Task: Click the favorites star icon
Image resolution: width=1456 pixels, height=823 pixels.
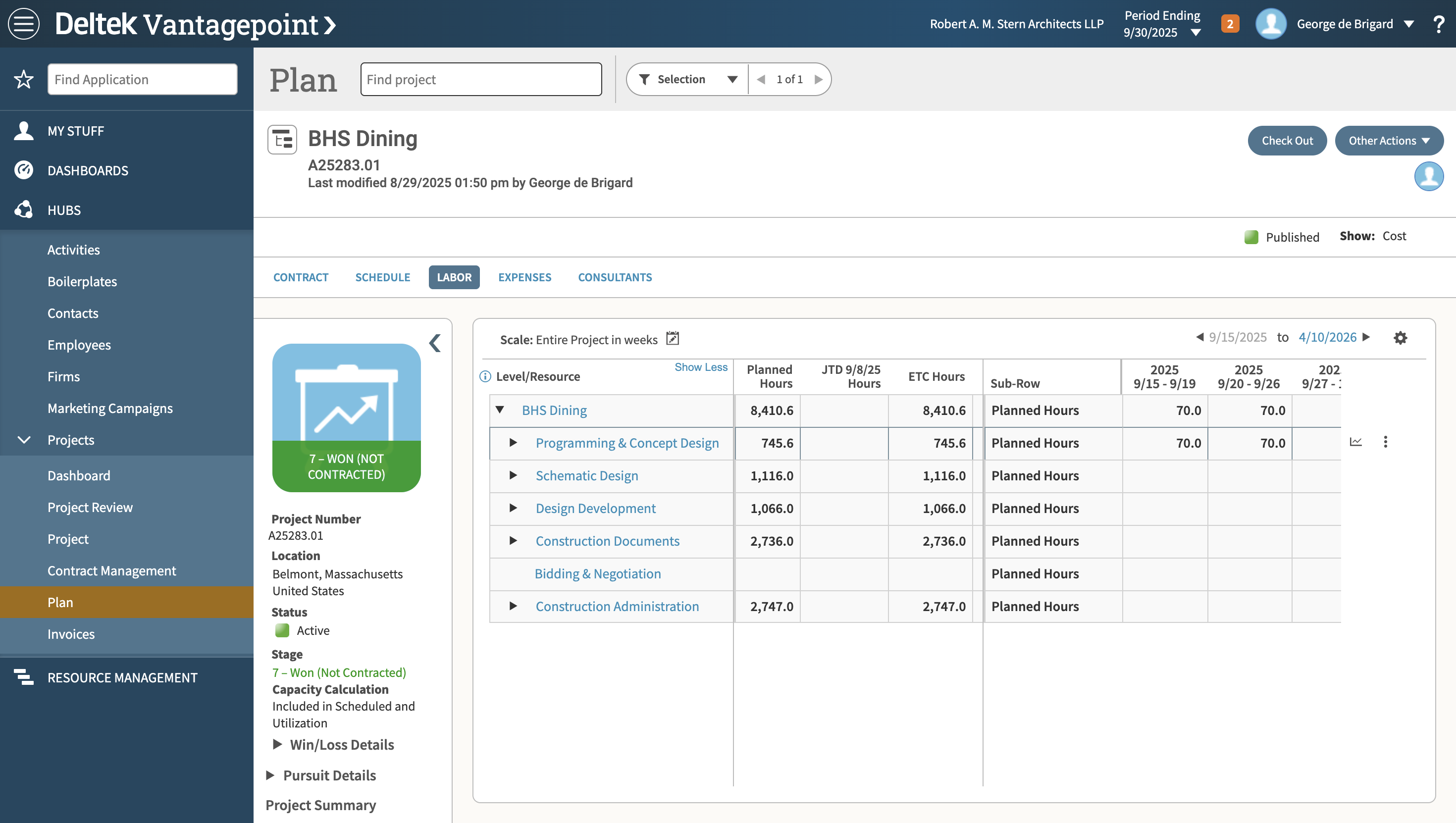Action: point(24,79)
